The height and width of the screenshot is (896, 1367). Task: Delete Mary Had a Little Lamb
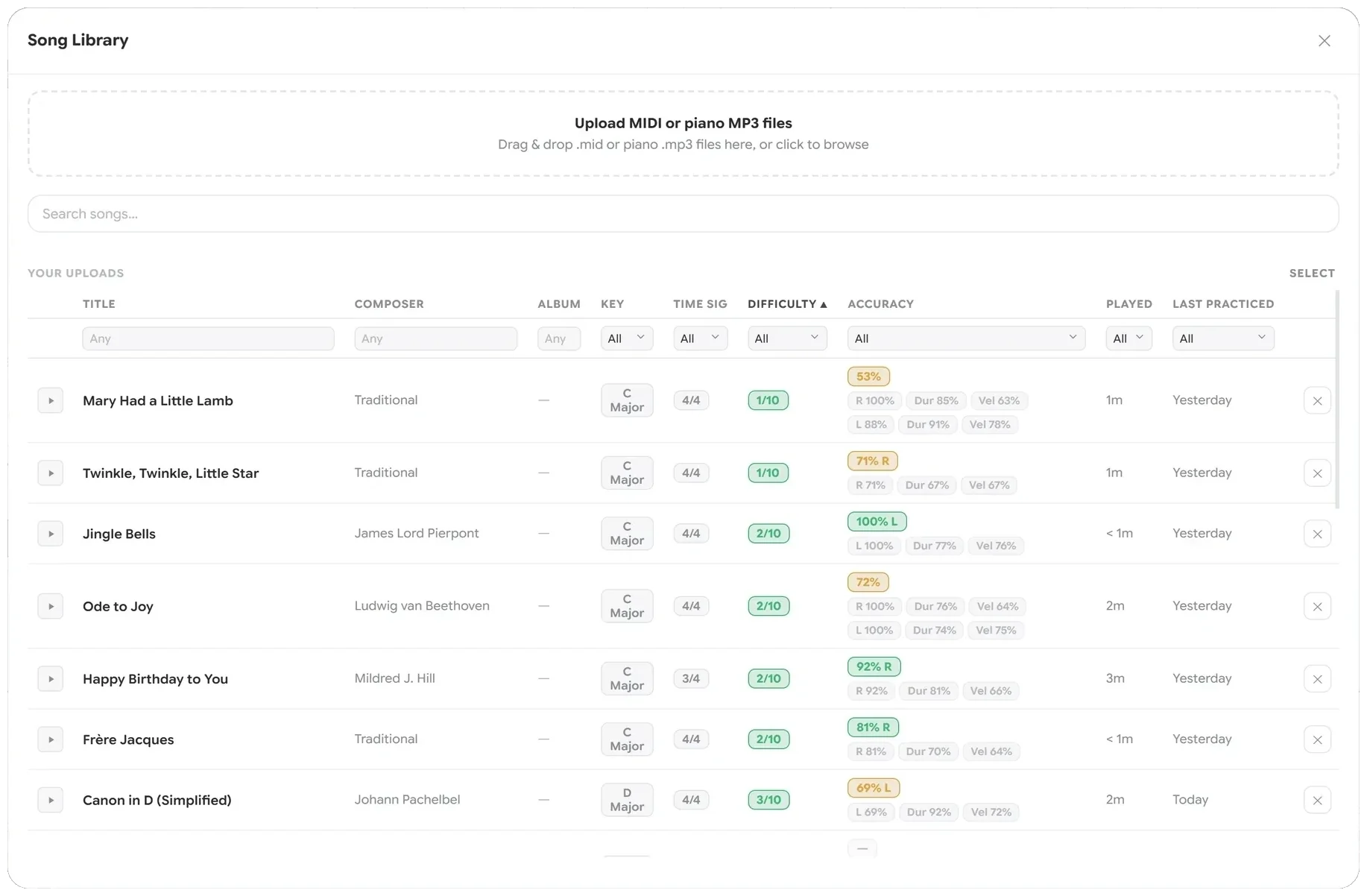1317,400
